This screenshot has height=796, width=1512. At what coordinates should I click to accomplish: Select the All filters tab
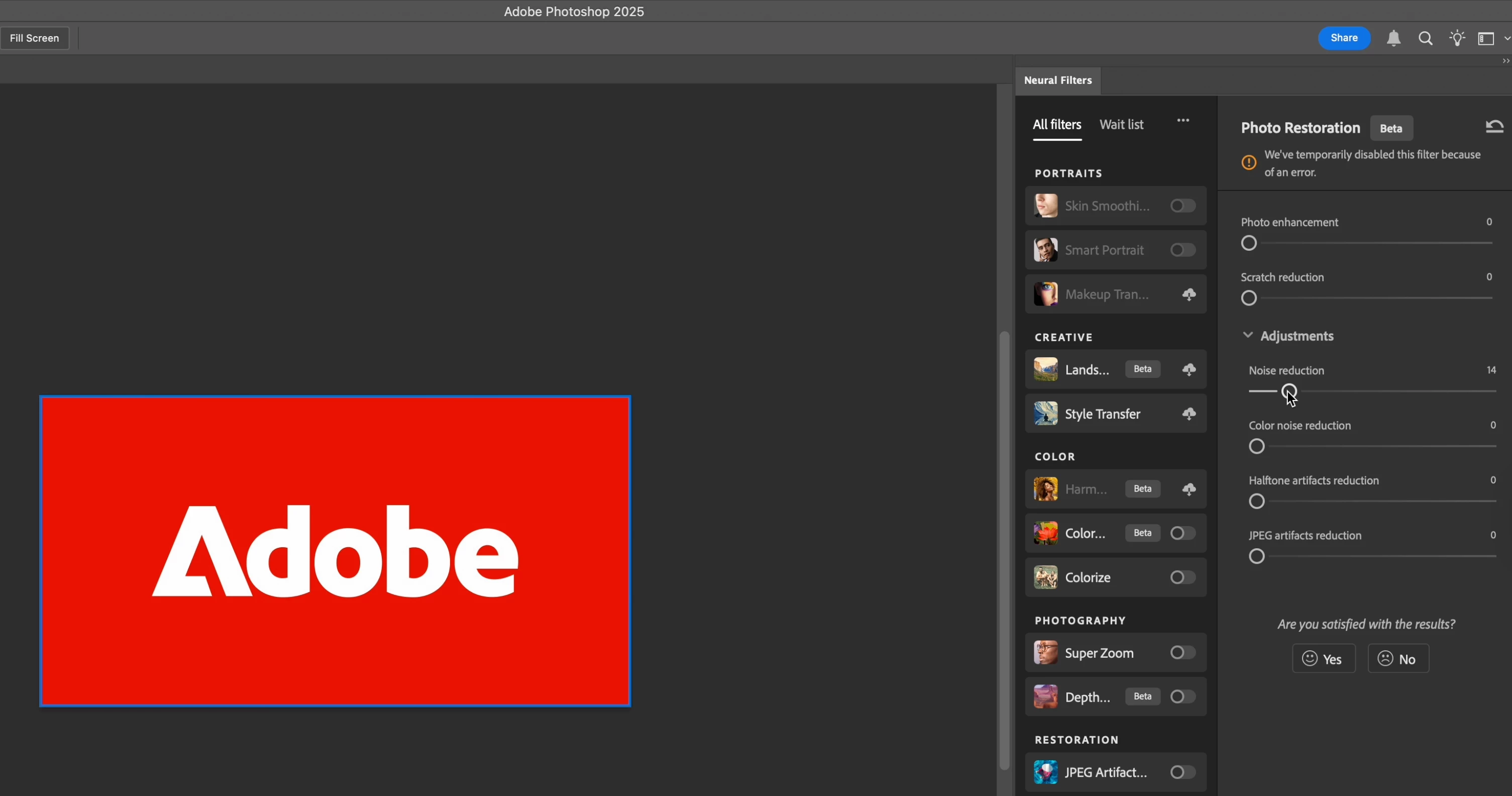(x=1056, y=125)
